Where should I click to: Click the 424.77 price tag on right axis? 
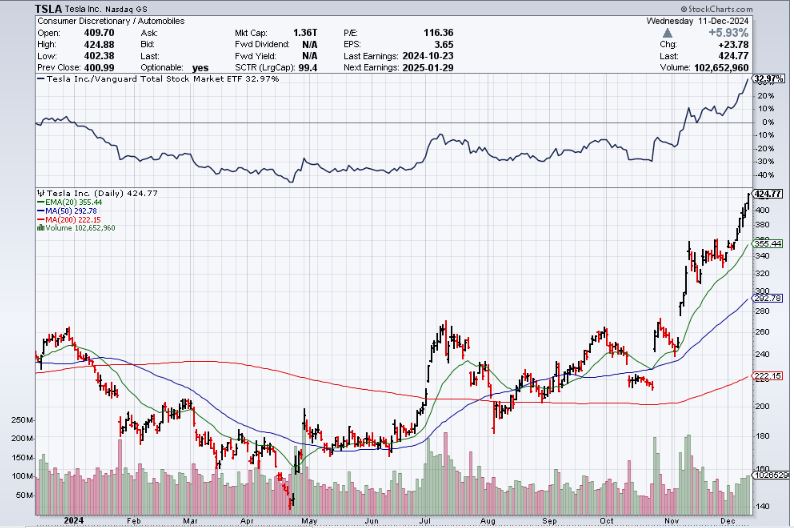[768, 194]
